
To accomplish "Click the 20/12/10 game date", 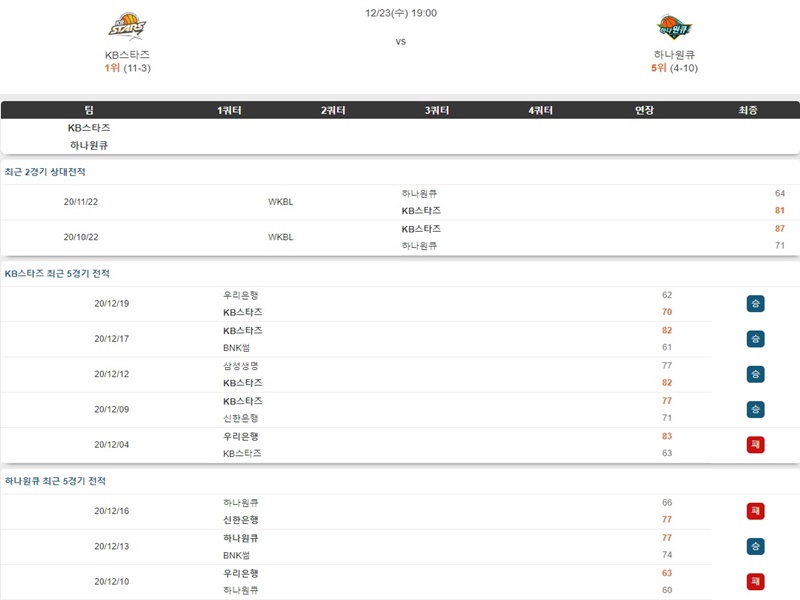I will coord(112,582).
